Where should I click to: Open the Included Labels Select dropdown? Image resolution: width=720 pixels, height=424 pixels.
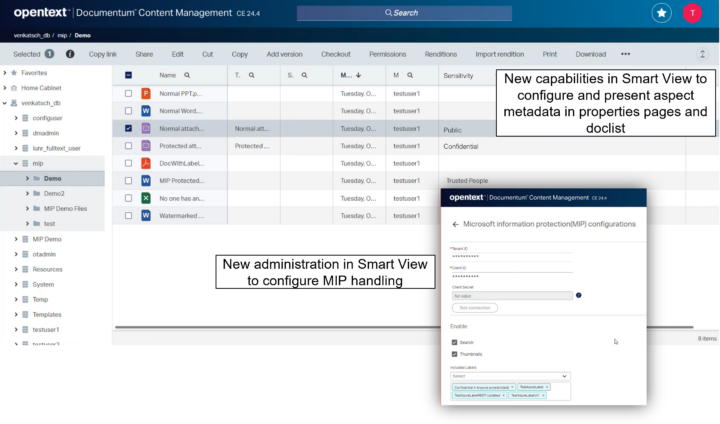point(510,376)
